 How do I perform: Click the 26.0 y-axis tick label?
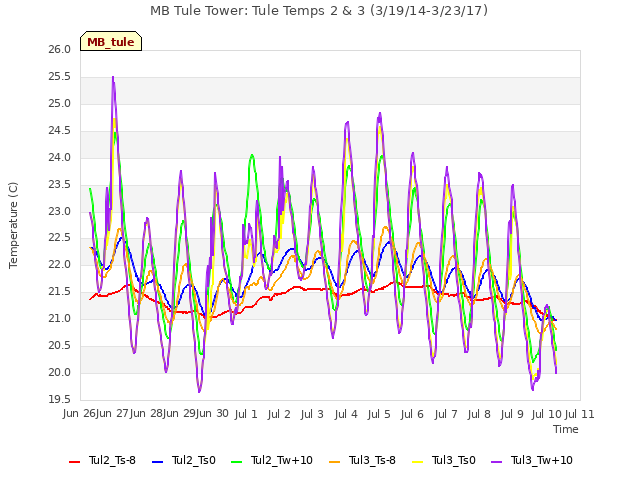coord(60,50)
